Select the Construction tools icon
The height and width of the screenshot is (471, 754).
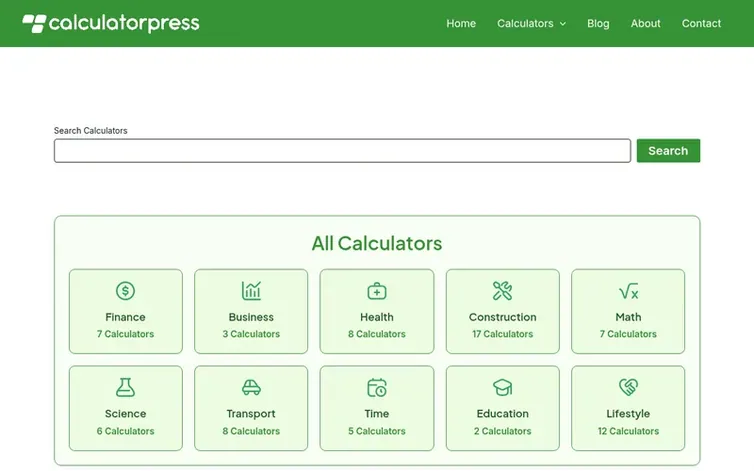(503, 291)
